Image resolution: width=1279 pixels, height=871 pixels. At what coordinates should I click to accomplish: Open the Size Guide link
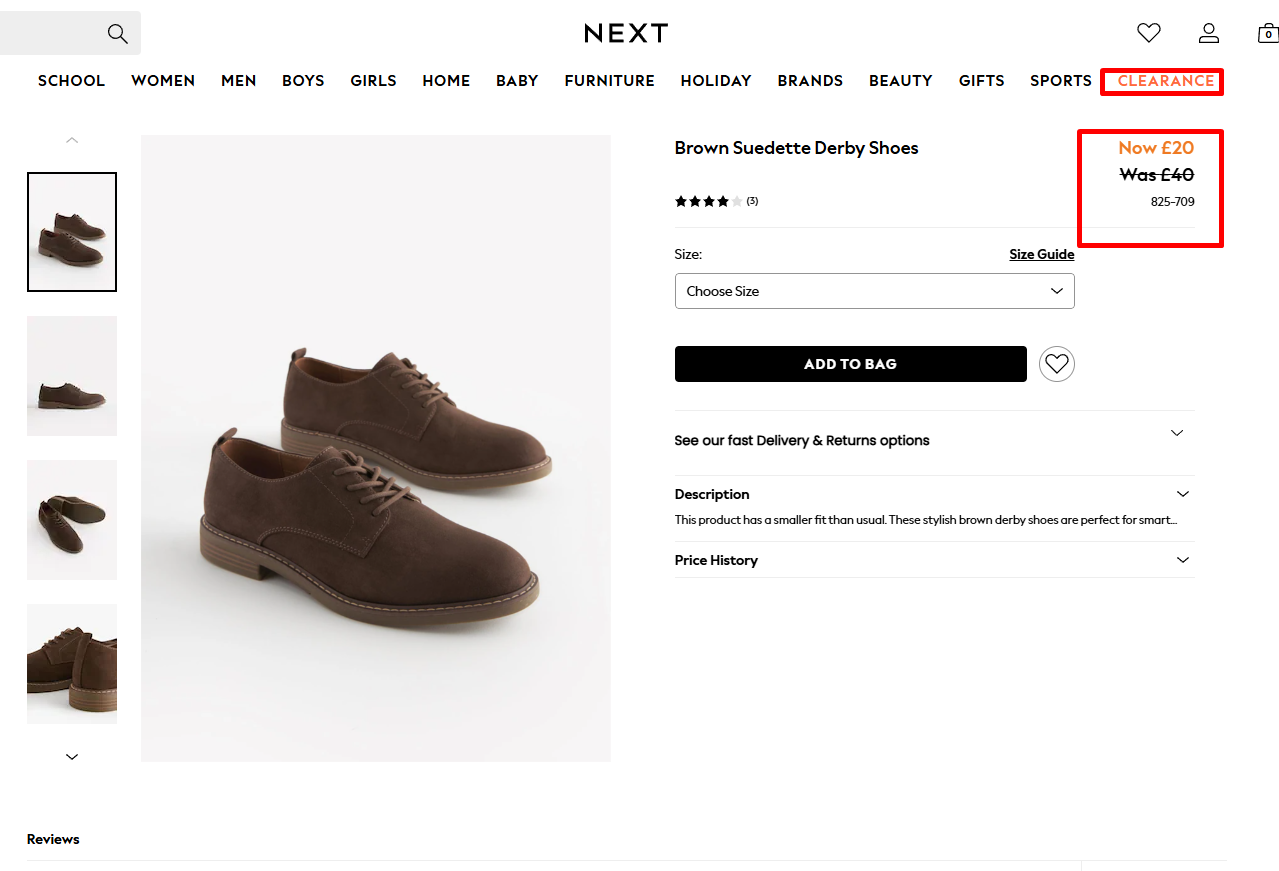pos(1041,254)
